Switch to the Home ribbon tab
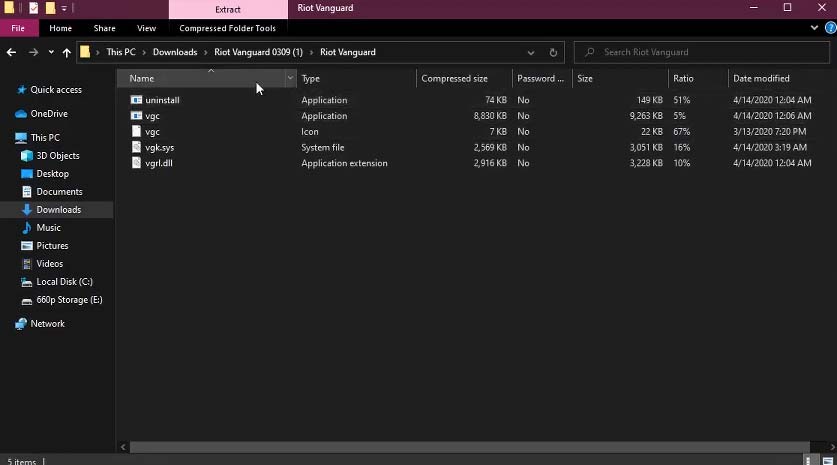Screen dimensions: 837x465 [60, 28]
